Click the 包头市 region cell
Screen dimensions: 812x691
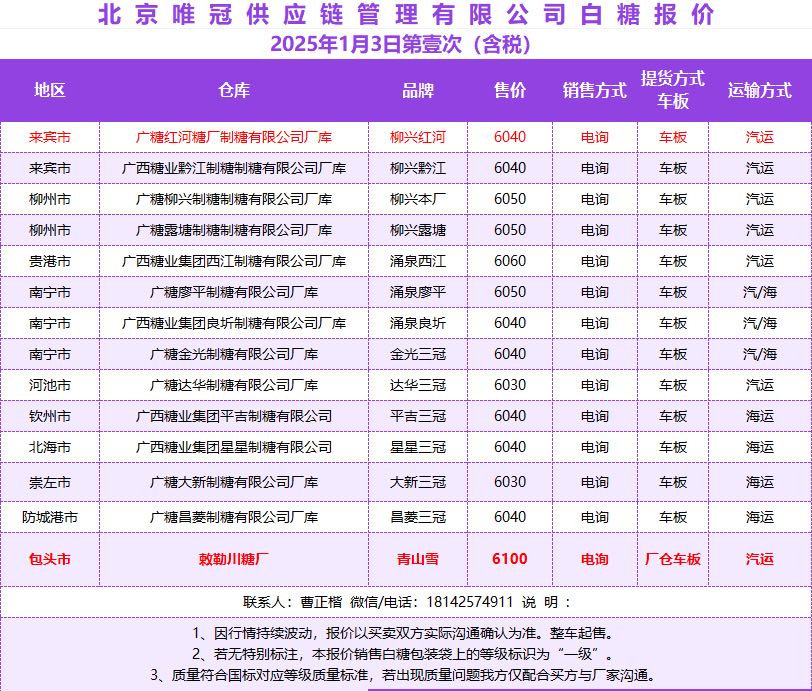pos(50,559)
